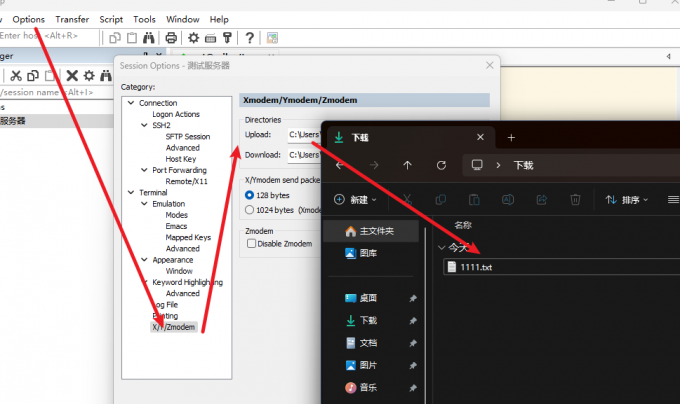The image size is (680, 404).
Task: Click Find binoculars icon in session manager
Action: pyautogui.click(x=106, y=76)
